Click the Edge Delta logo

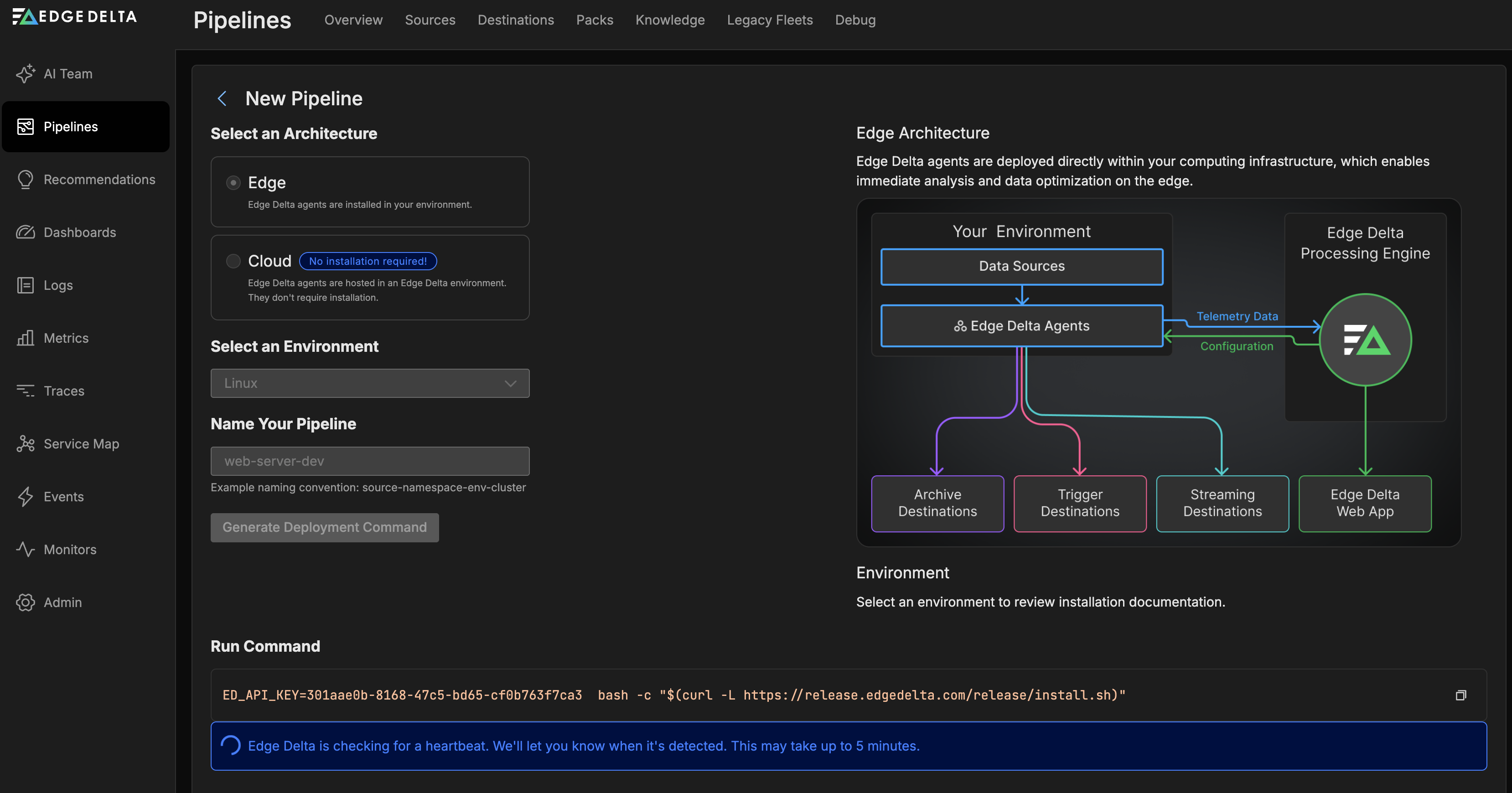tap(74, 16)
